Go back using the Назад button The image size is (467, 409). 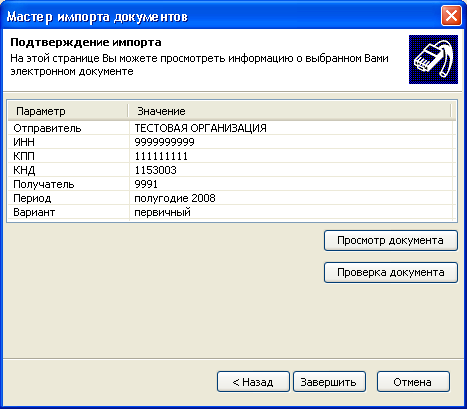coord(253,382)
